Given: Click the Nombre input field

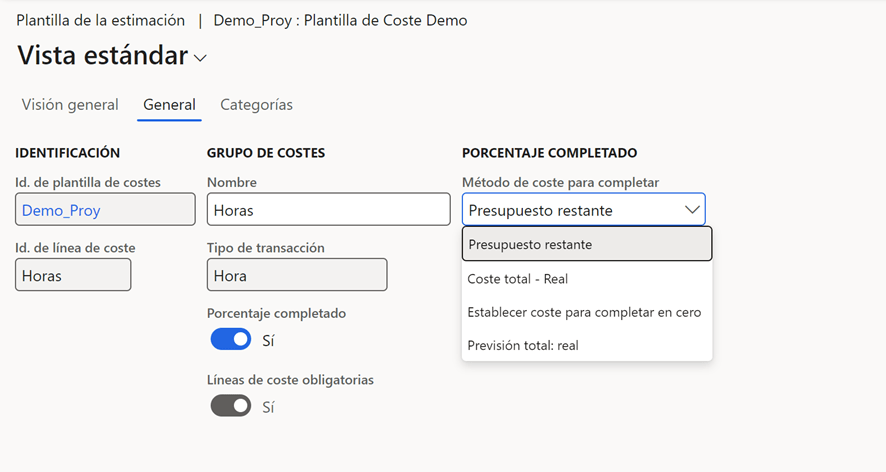Looking at the screenshot, I should coord(328,210).
